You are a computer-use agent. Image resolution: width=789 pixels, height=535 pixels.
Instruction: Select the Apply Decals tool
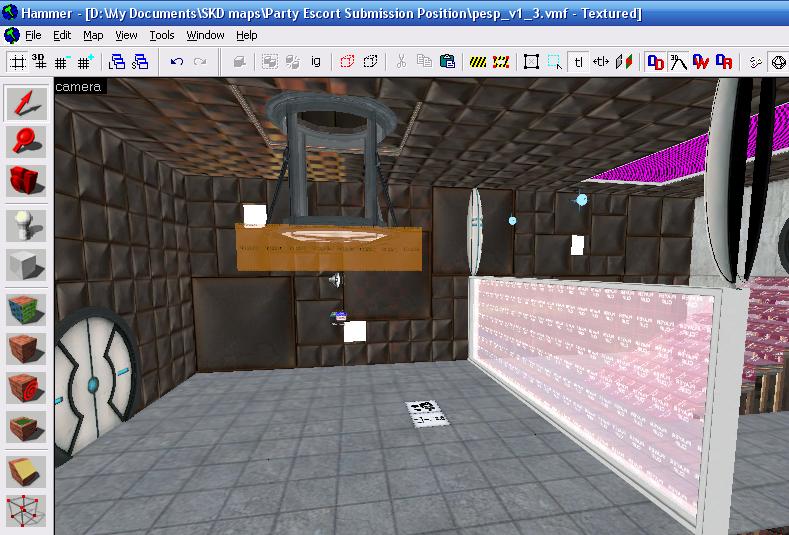[26, 387]
